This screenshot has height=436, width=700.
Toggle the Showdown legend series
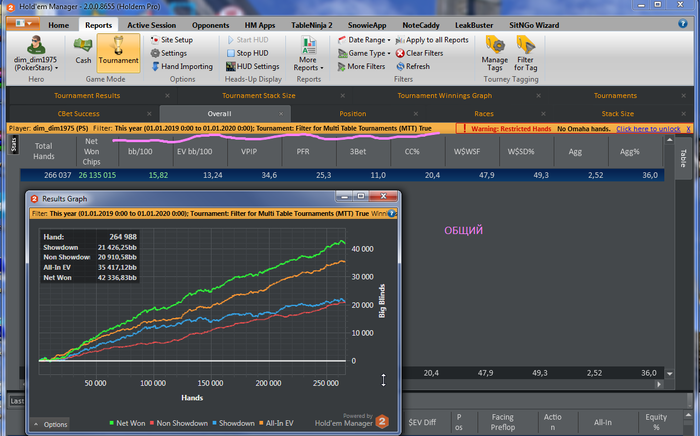pos(233,423)
